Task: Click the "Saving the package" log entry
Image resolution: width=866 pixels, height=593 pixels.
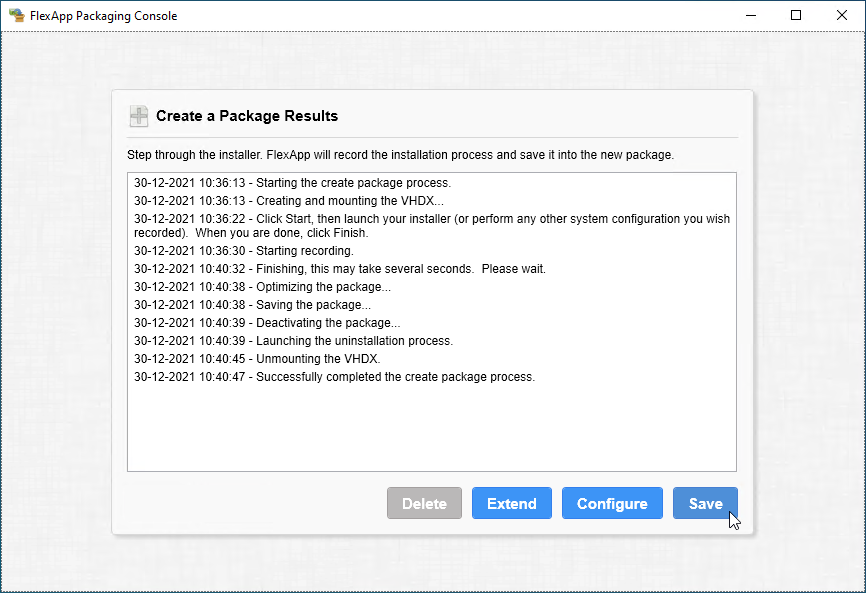Action: tap(252, 305)
